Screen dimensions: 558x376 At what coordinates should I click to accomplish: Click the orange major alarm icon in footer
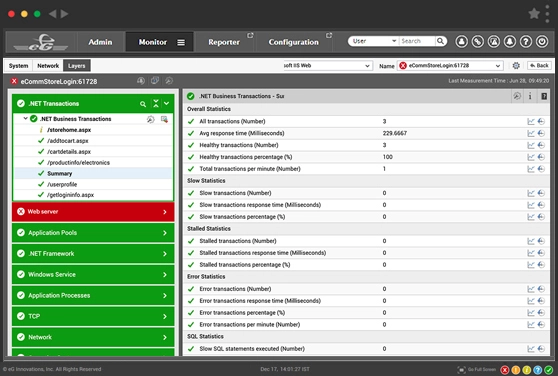coord(516,370)
